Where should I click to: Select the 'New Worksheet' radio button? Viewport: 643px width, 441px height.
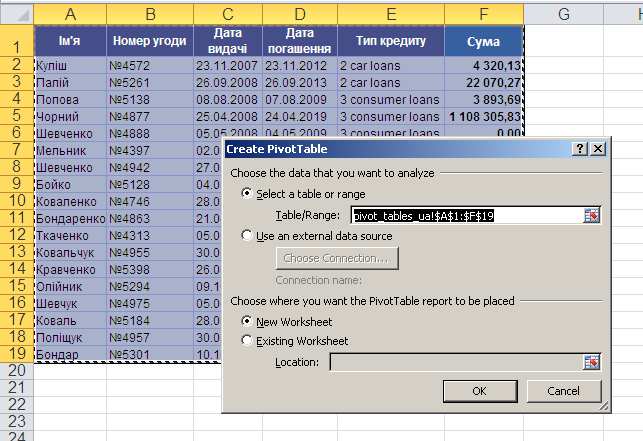(x=248, y=322)
